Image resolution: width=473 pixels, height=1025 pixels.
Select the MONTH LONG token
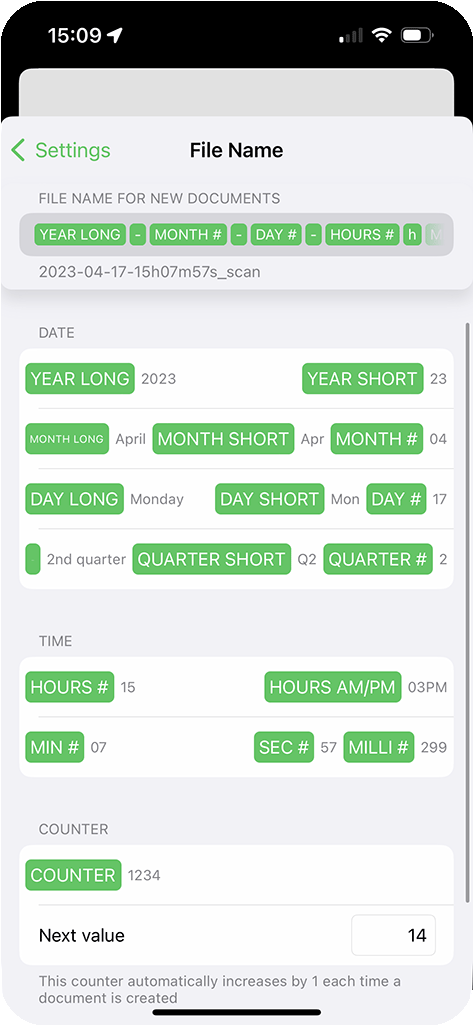(67, 439)
